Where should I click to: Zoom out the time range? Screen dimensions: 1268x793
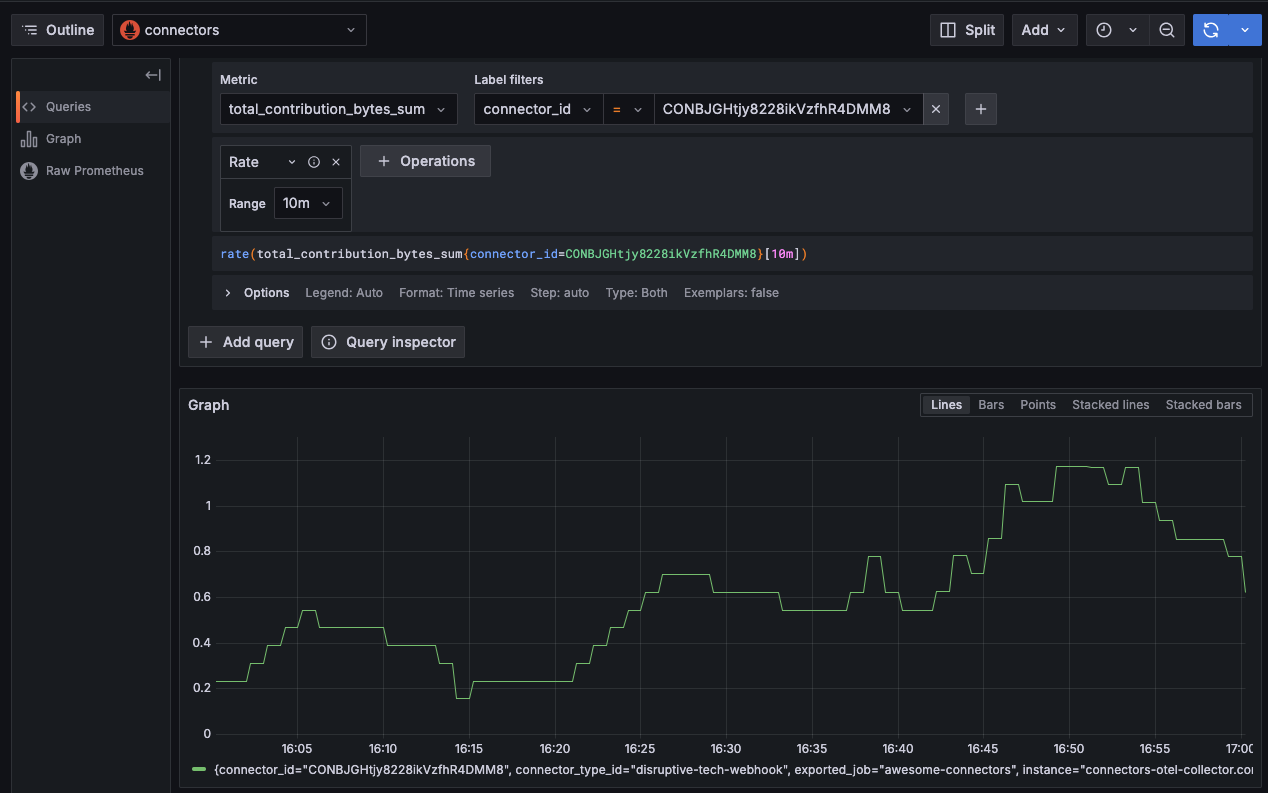click(1166, 30)
